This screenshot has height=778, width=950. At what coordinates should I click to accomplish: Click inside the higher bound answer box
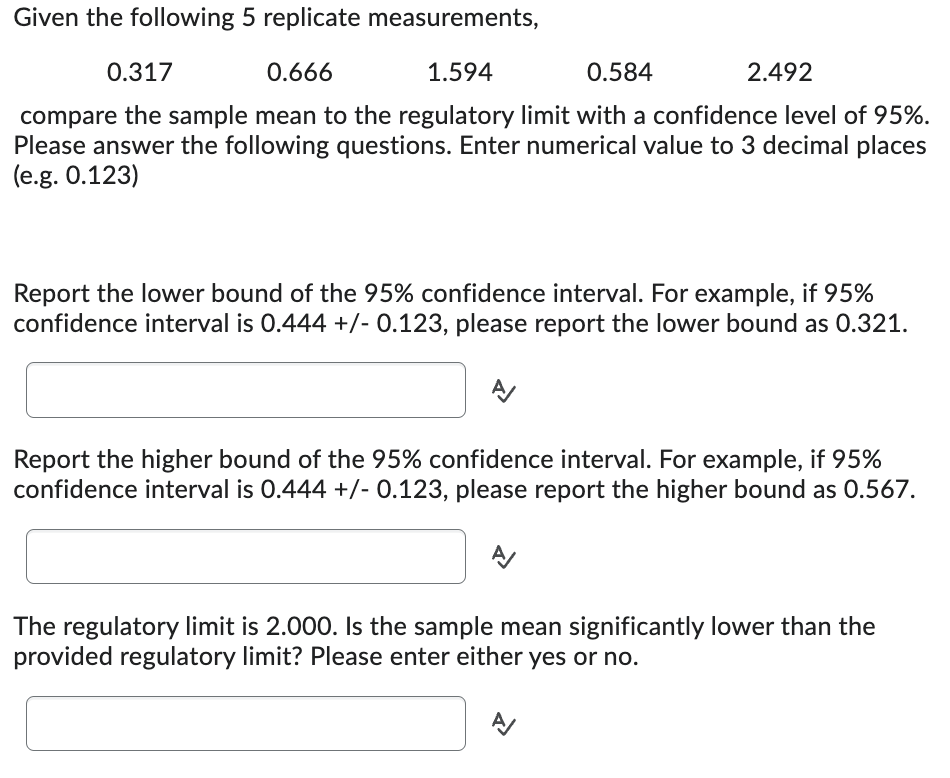(x=245, y=556)
